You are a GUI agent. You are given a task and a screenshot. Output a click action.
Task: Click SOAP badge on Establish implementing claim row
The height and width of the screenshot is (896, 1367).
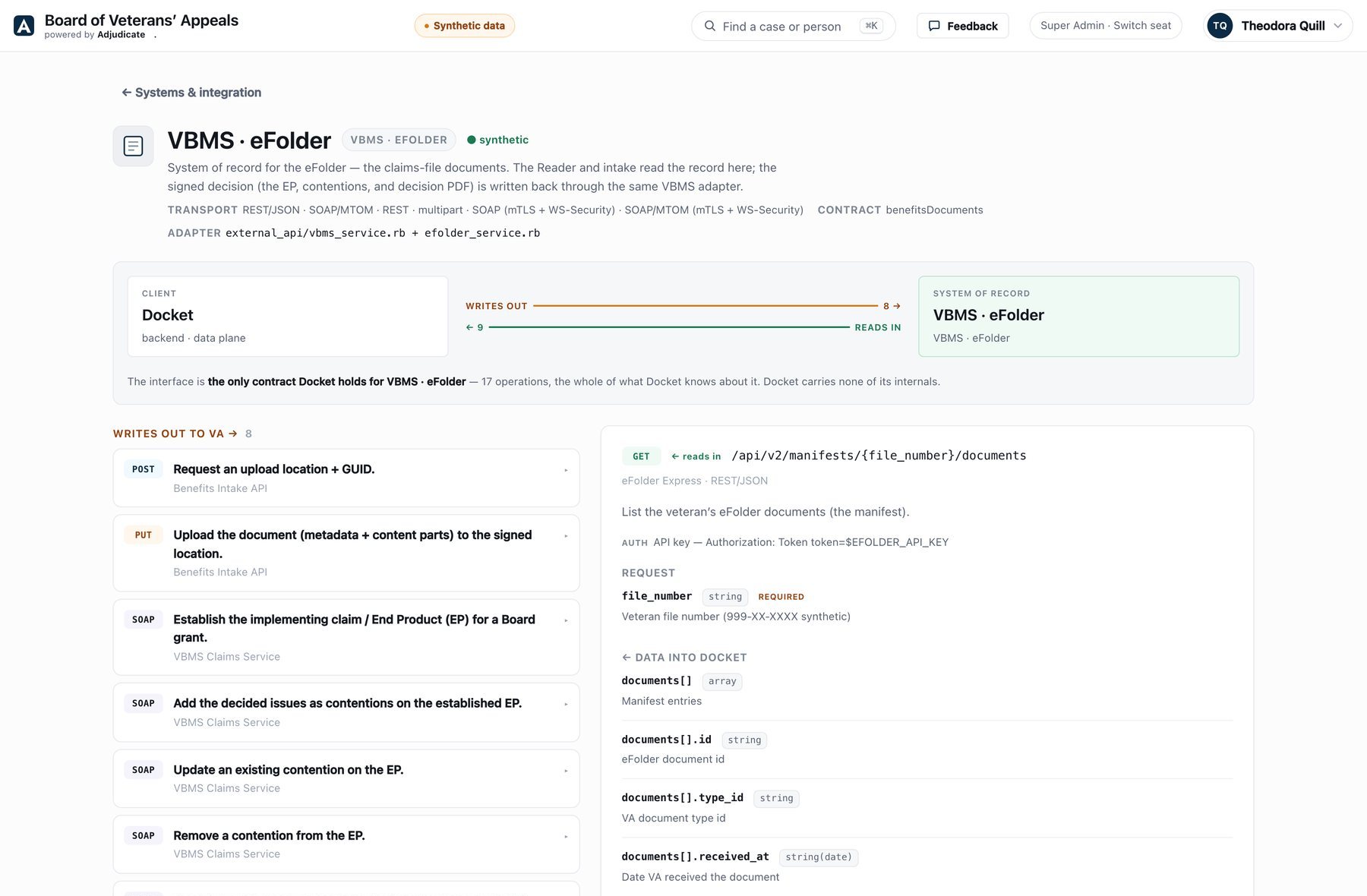click(143, 620)
